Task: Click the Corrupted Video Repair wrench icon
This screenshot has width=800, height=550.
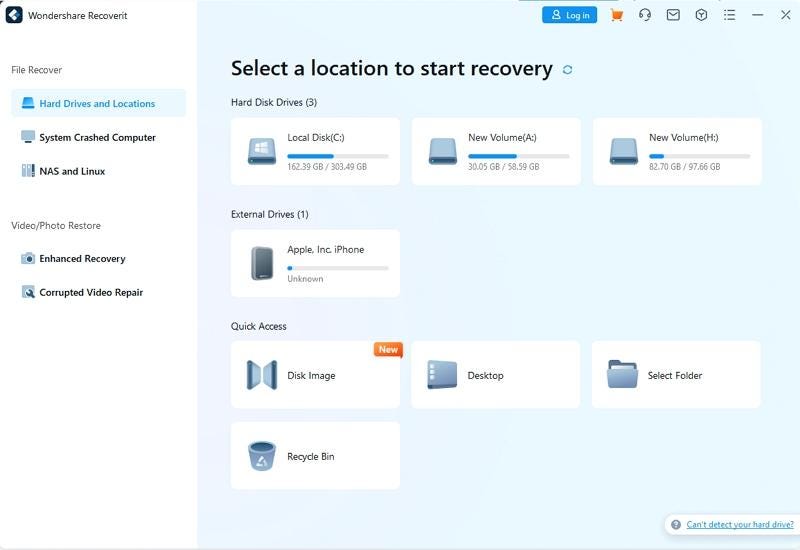Action: (28, 292)
